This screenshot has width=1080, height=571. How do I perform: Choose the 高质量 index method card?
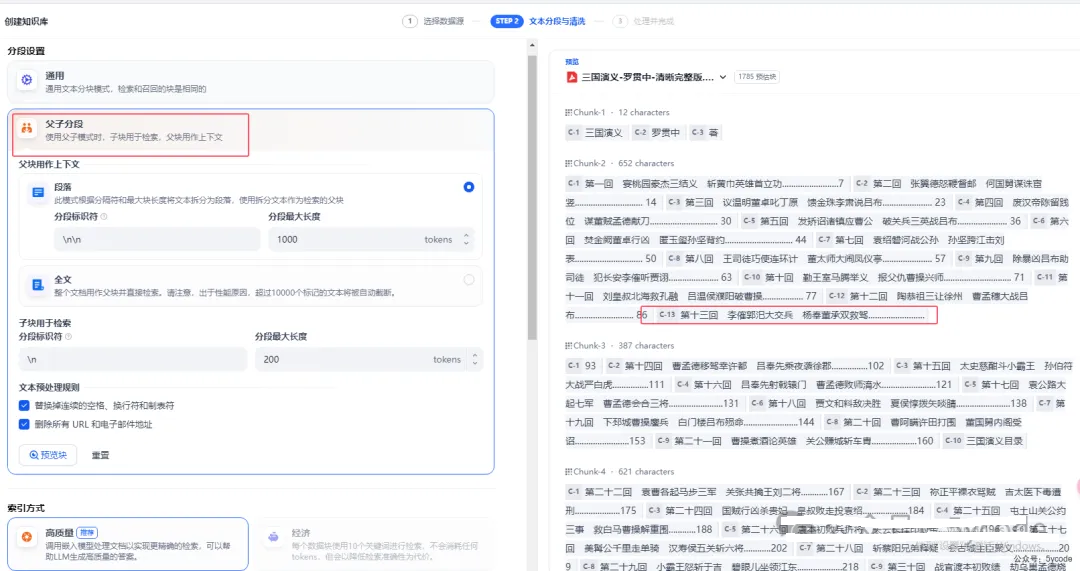tap(128, 544)
